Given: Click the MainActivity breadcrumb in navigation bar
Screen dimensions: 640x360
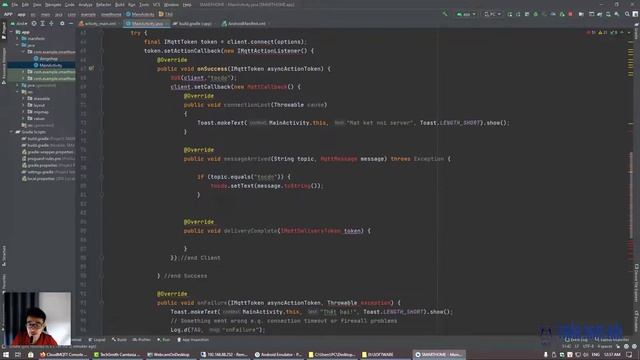Looking at the screenshot, I should pos(140,14).
